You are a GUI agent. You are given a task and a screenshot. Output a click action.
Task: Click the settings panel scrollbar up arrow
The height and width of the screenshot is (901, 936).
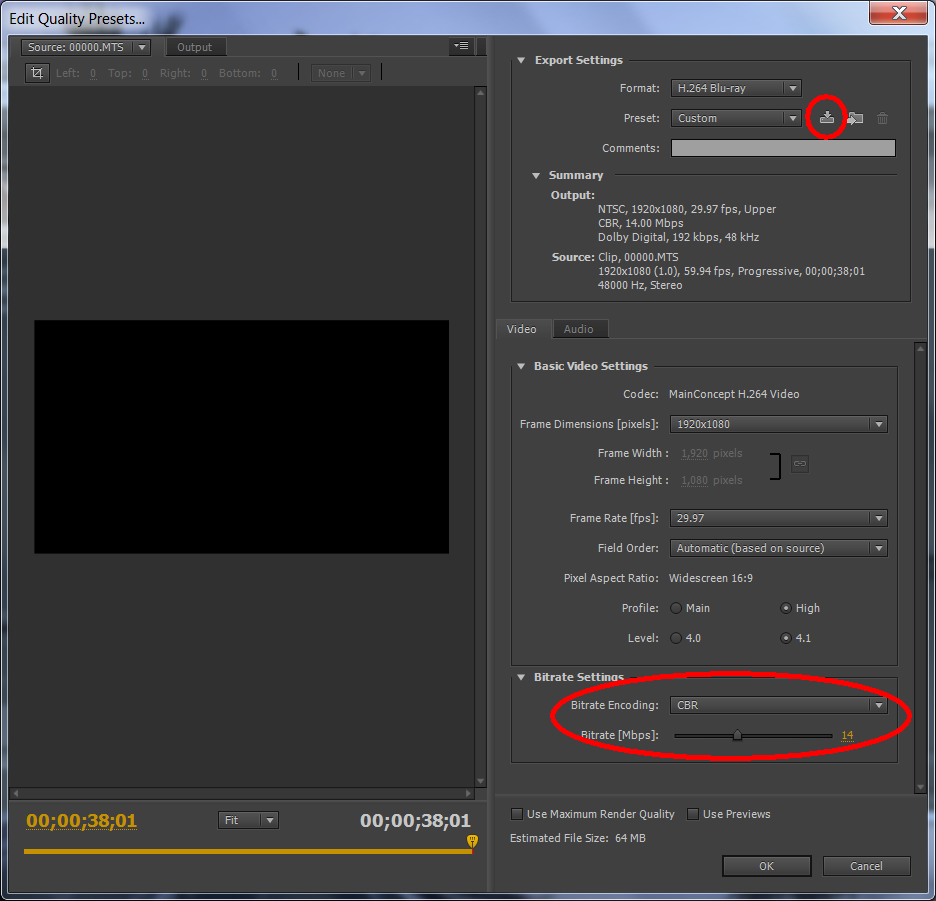[x=920, y=348]
